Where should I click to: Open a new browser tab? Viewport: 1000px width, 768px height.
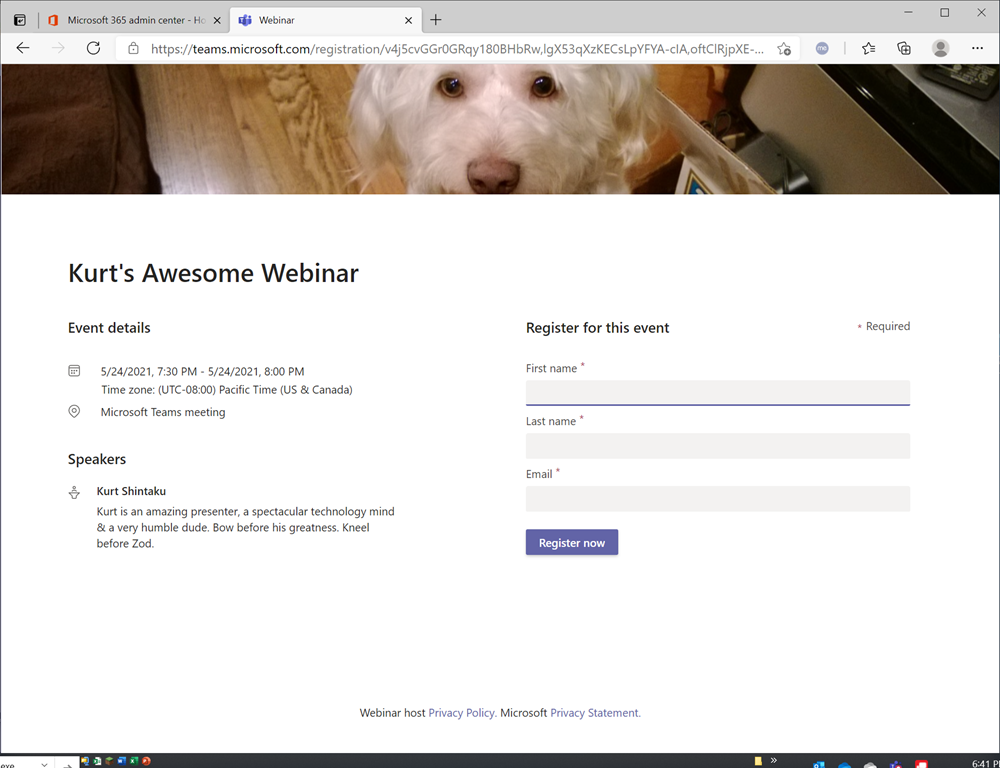pos(436,20)
